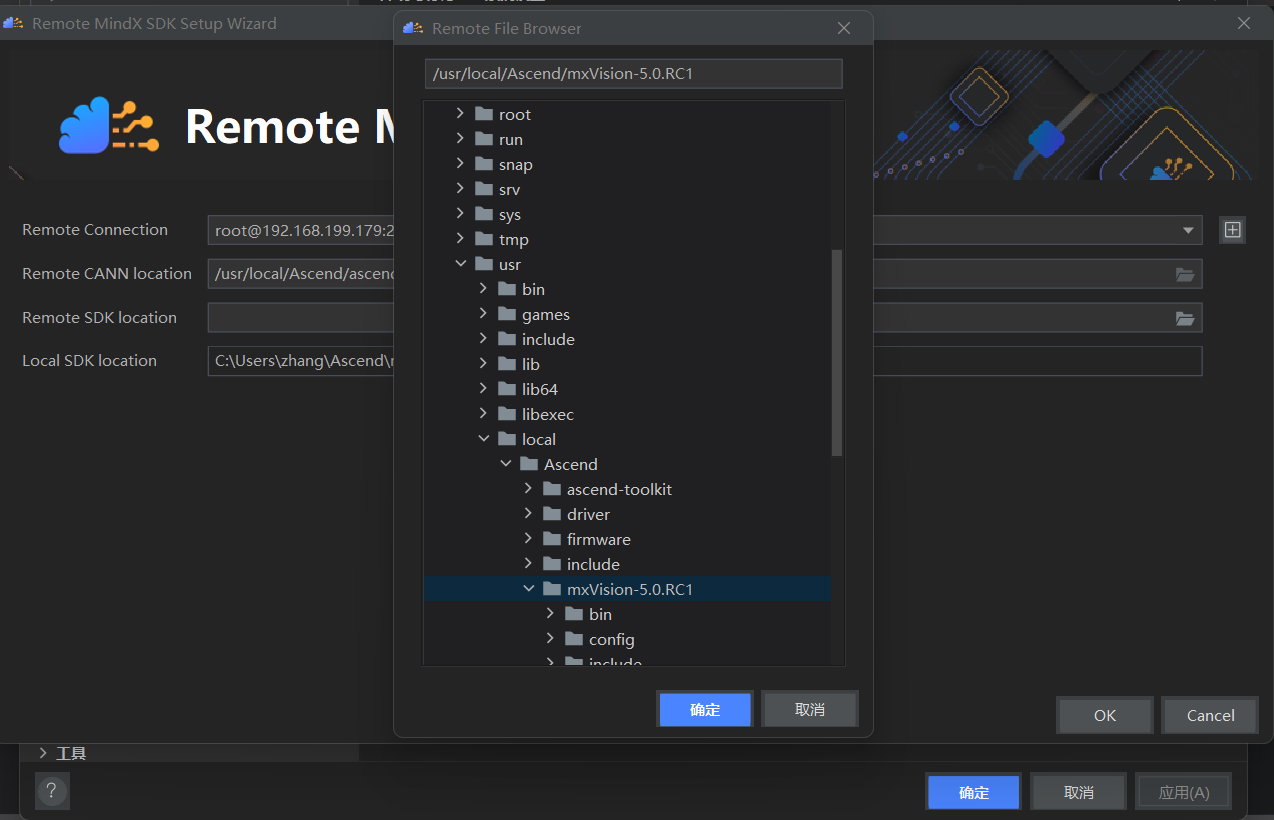Image resolution: width=1274 pixels, height=820 pixels.
Task: Select the Ascend folder icon
Action: coord(529,464)
